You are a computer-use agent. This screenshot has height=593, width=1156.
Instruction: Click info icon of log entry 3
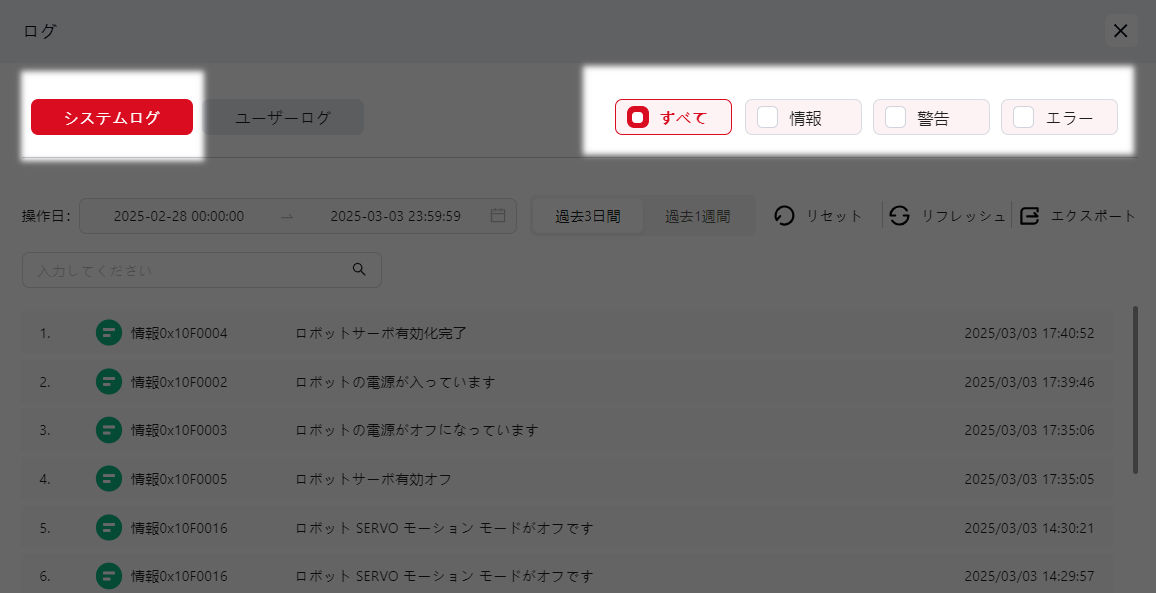[x=109, y=430]
